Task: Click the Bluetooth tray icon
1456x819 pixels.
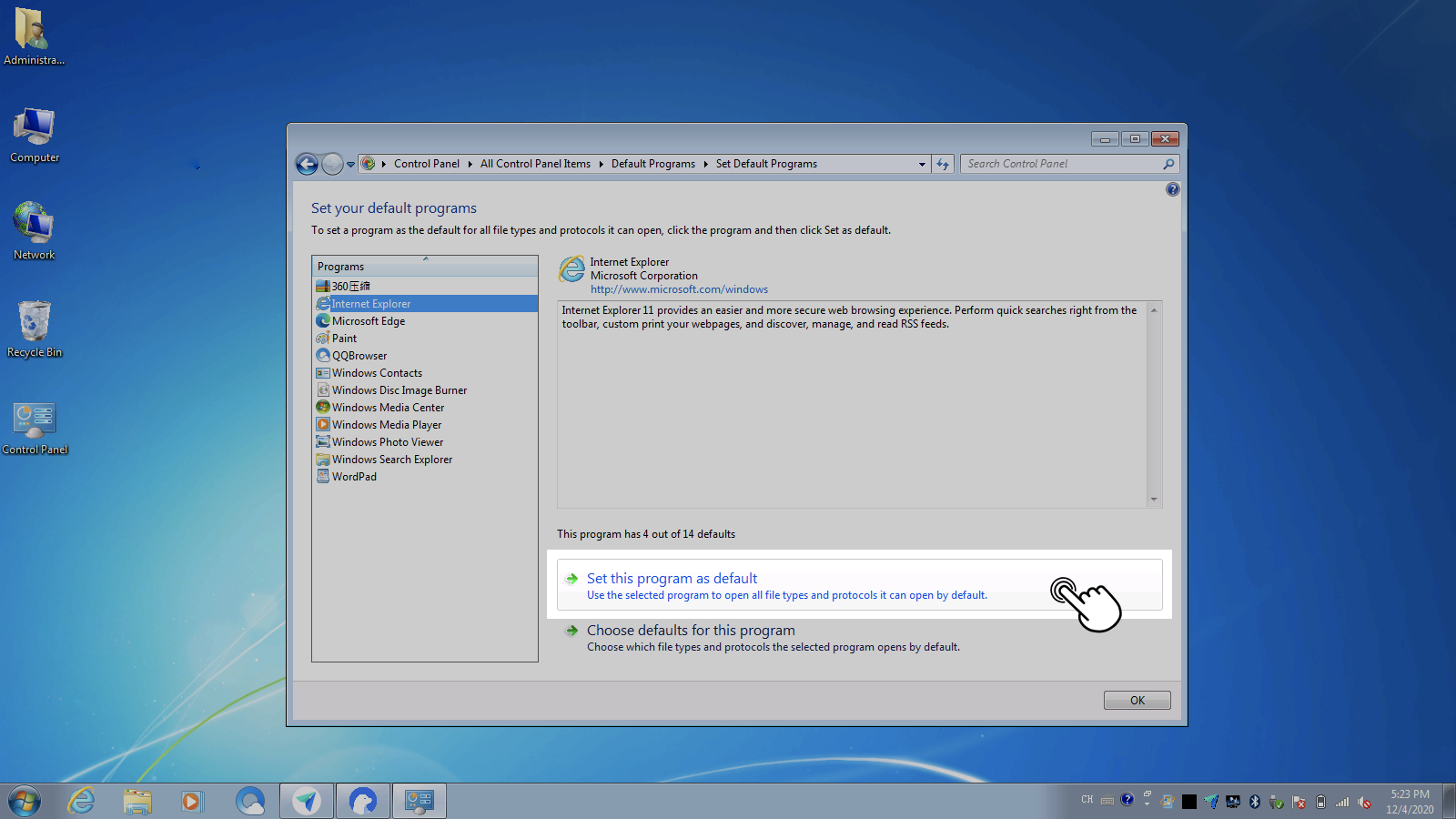Action: point(1255,802)
